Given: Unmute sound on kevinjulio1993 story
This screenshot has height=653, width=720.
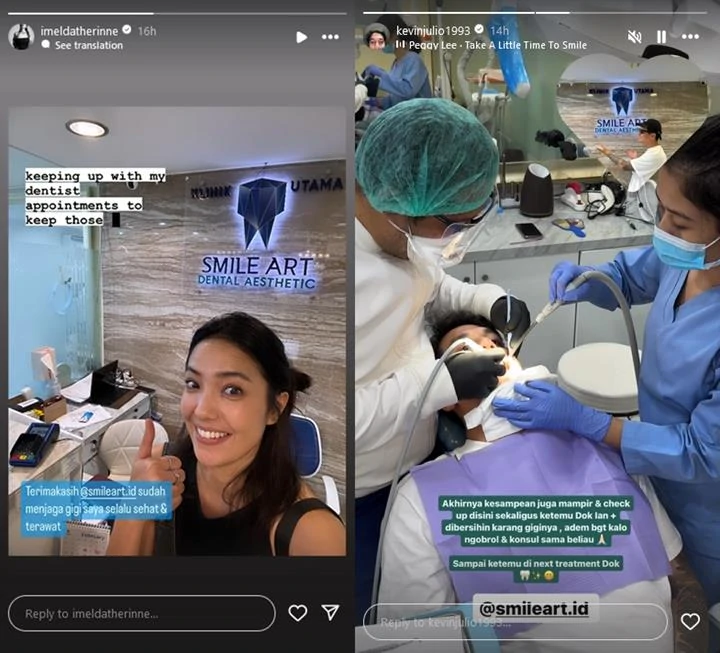Looking at the screenshot, I should click(x=634, y=37).
